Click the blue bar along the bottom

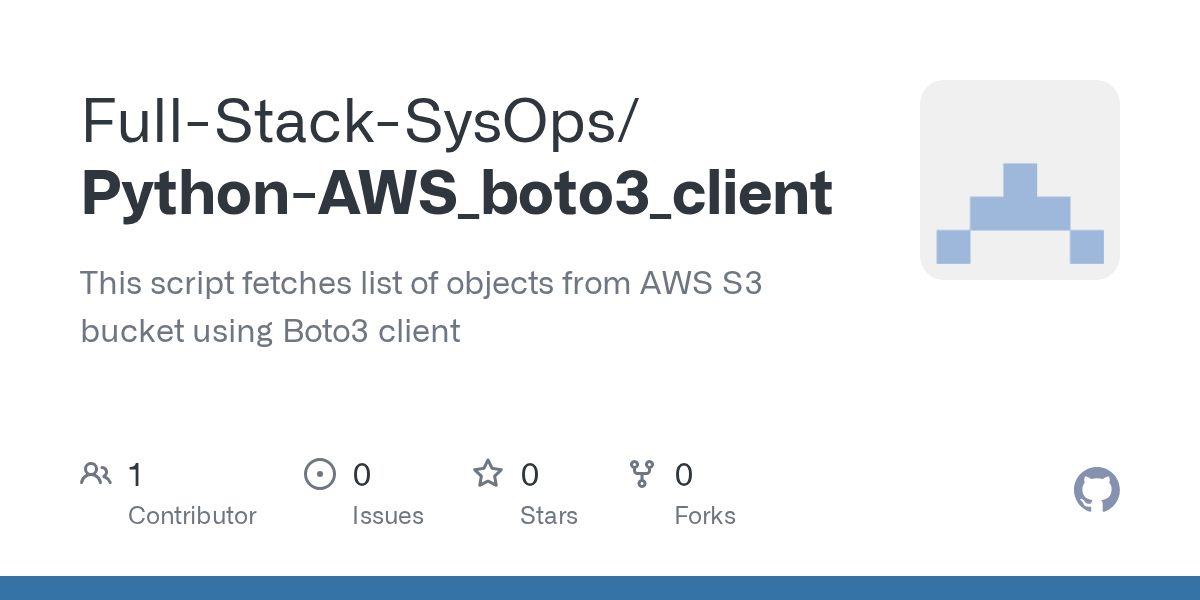[600, 588]
